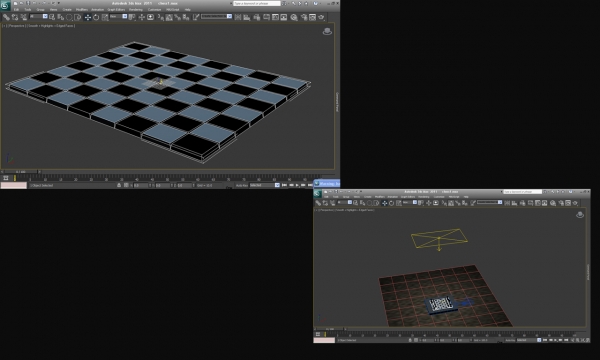Image resolution: width=600 pixels, height=360 pixels.
Task: Click Use Pivot Point Center in top window
Action: coord(132,17)
